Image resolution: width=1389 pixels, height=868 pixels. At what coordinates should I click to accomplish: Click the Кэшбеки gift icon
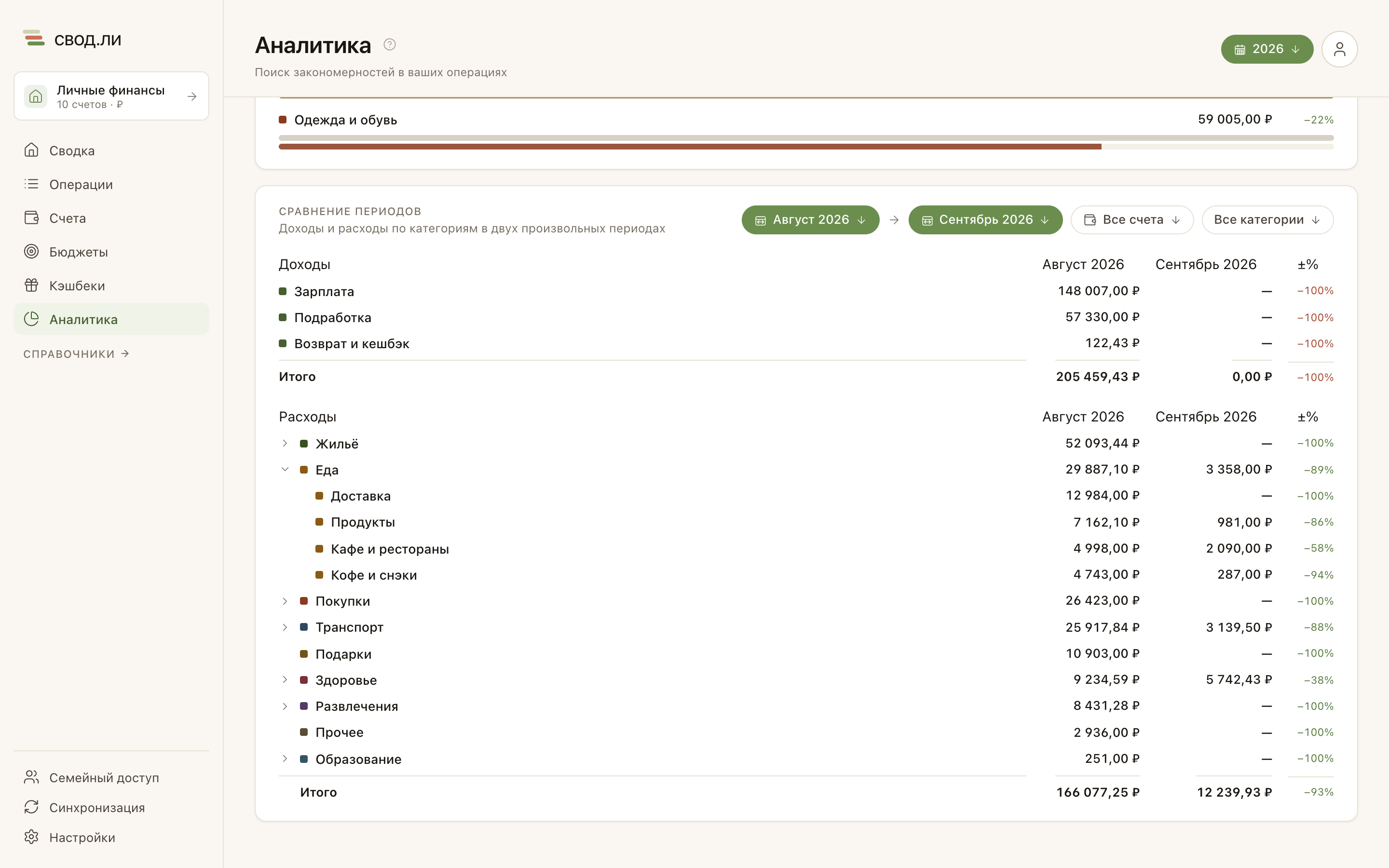click(x=31, y=285)
